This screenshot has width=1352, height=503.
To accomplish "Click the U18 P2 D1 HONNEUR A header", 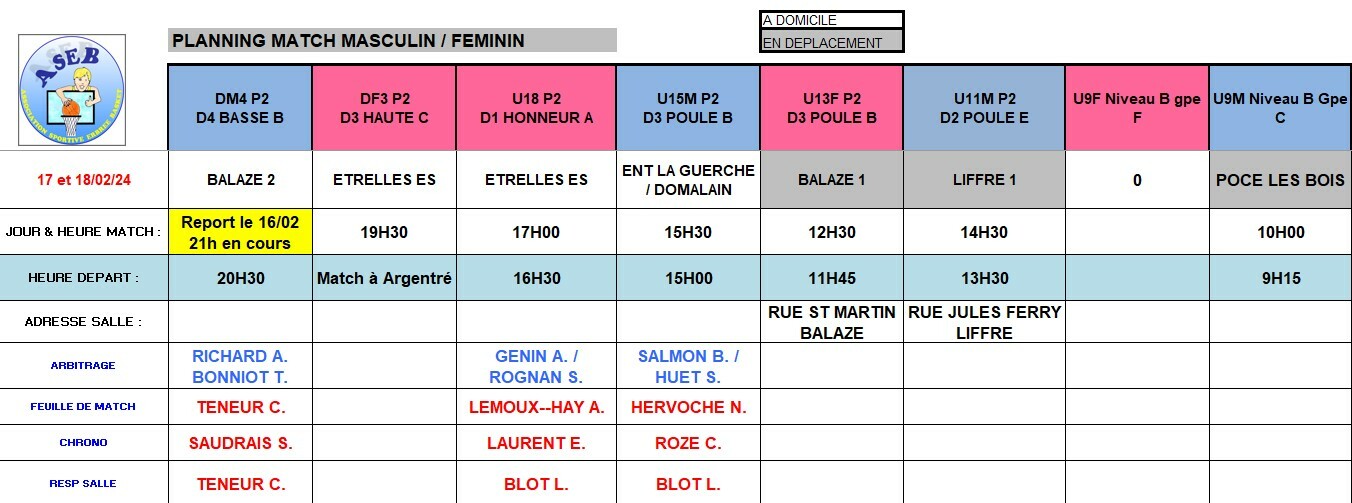I will [x=536, y=108].
